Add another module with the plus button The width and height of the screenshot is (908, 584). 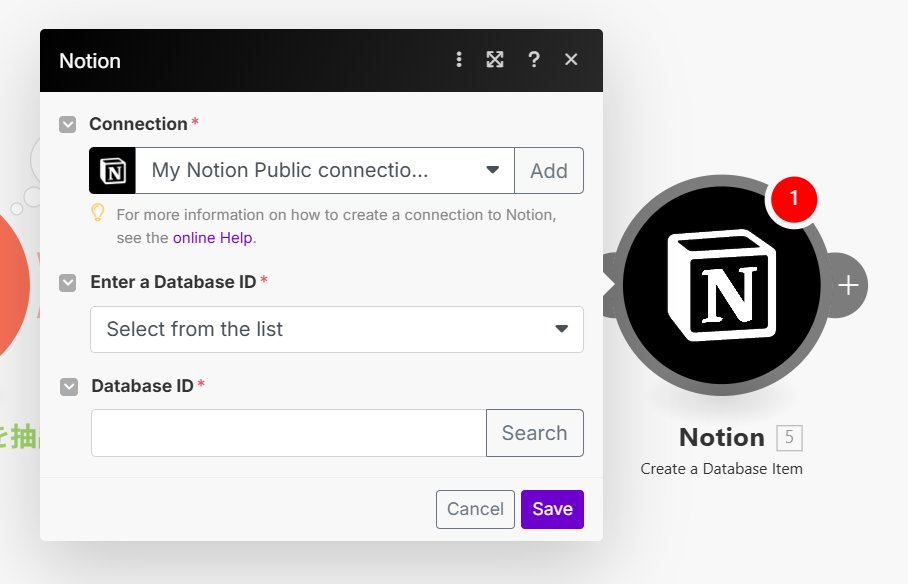[x=848, y=285]
